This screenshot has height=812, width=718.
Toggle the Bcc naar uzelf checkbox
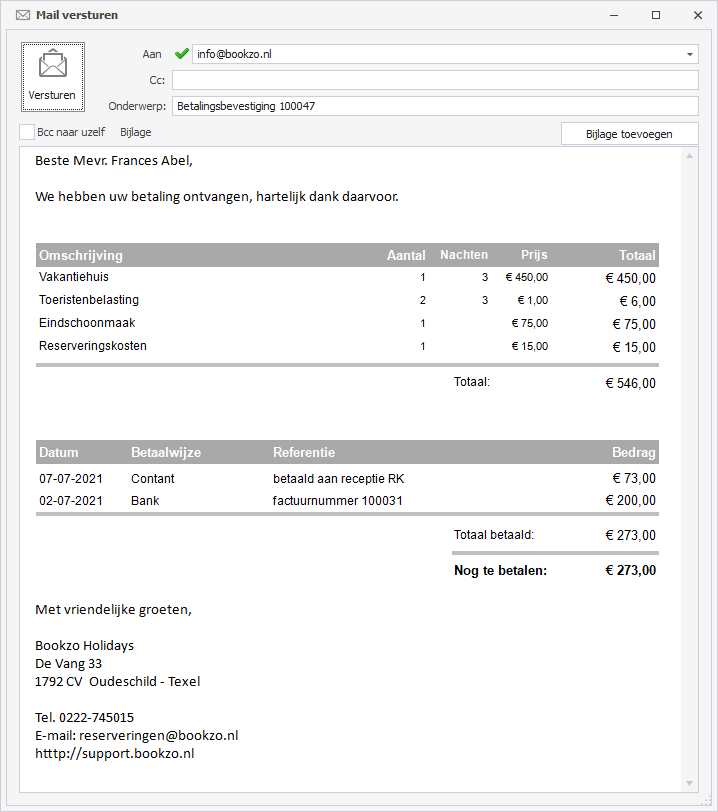coord(27,132)
